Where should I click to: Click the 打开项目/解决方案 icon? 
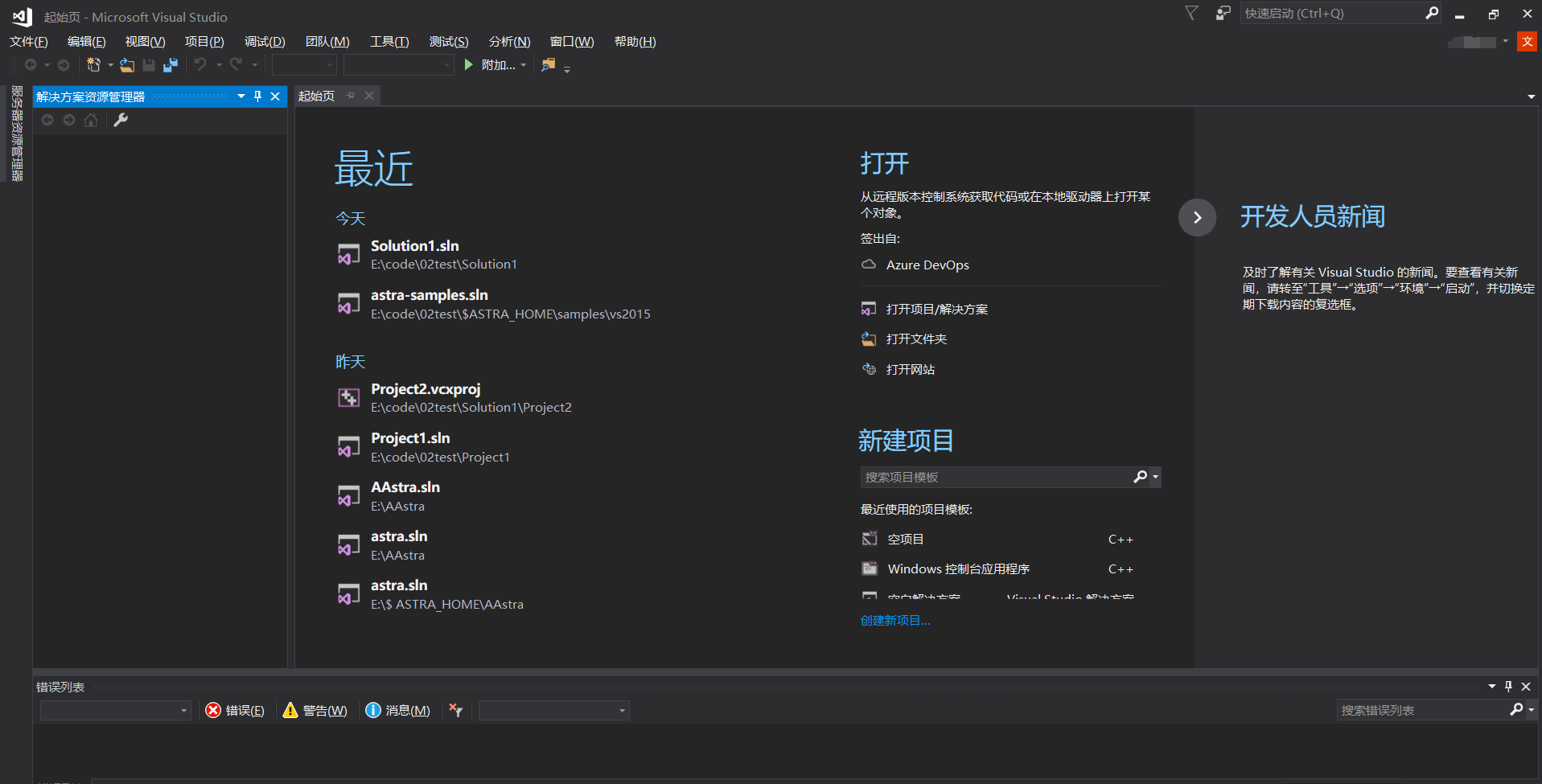coord(869,309)
